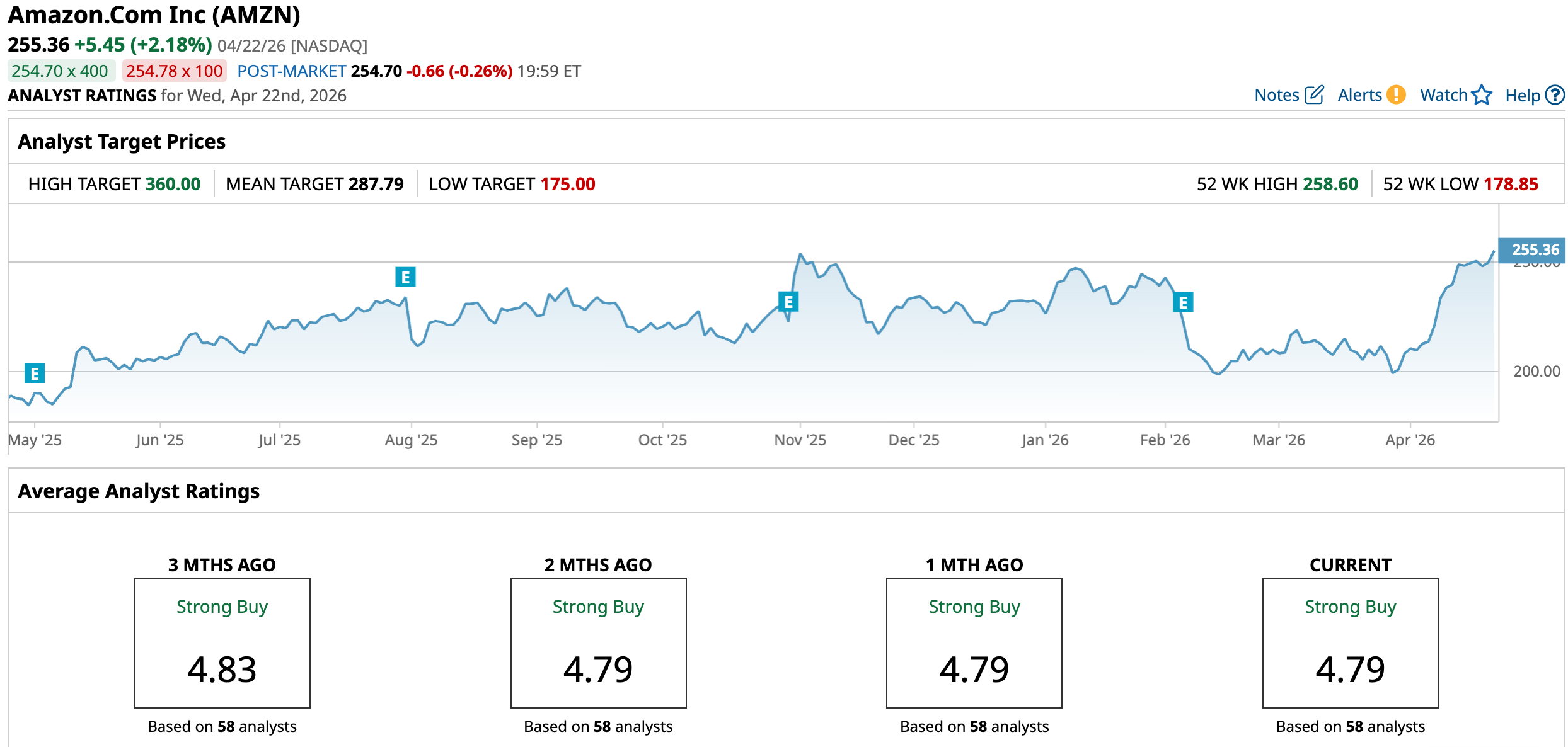
Task: Click the Aug '25 earnings E marker
Action: (x=405, y=277)
